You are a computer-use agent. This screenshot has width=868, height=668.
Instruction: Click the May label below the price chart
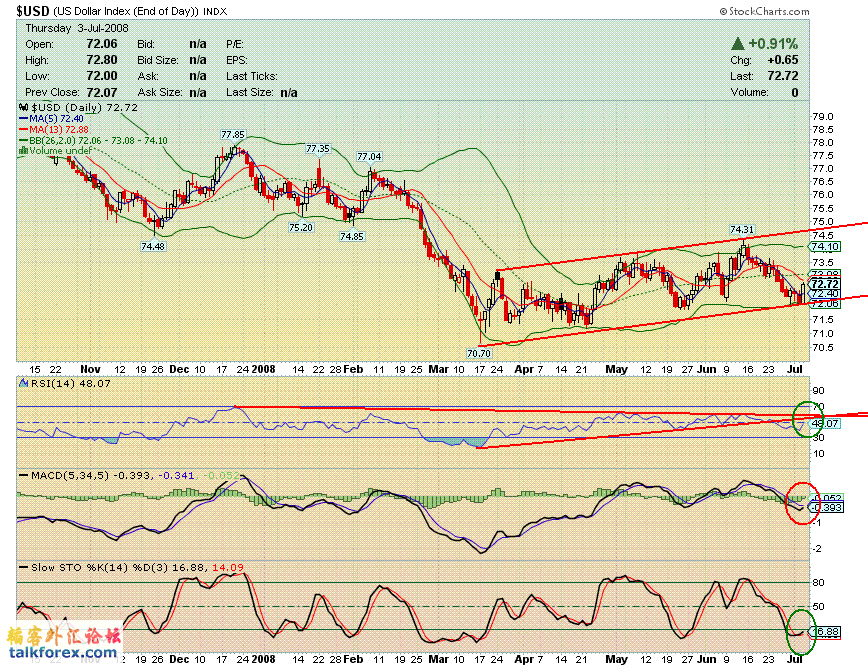pyautogui.click(x=616, y=369)
